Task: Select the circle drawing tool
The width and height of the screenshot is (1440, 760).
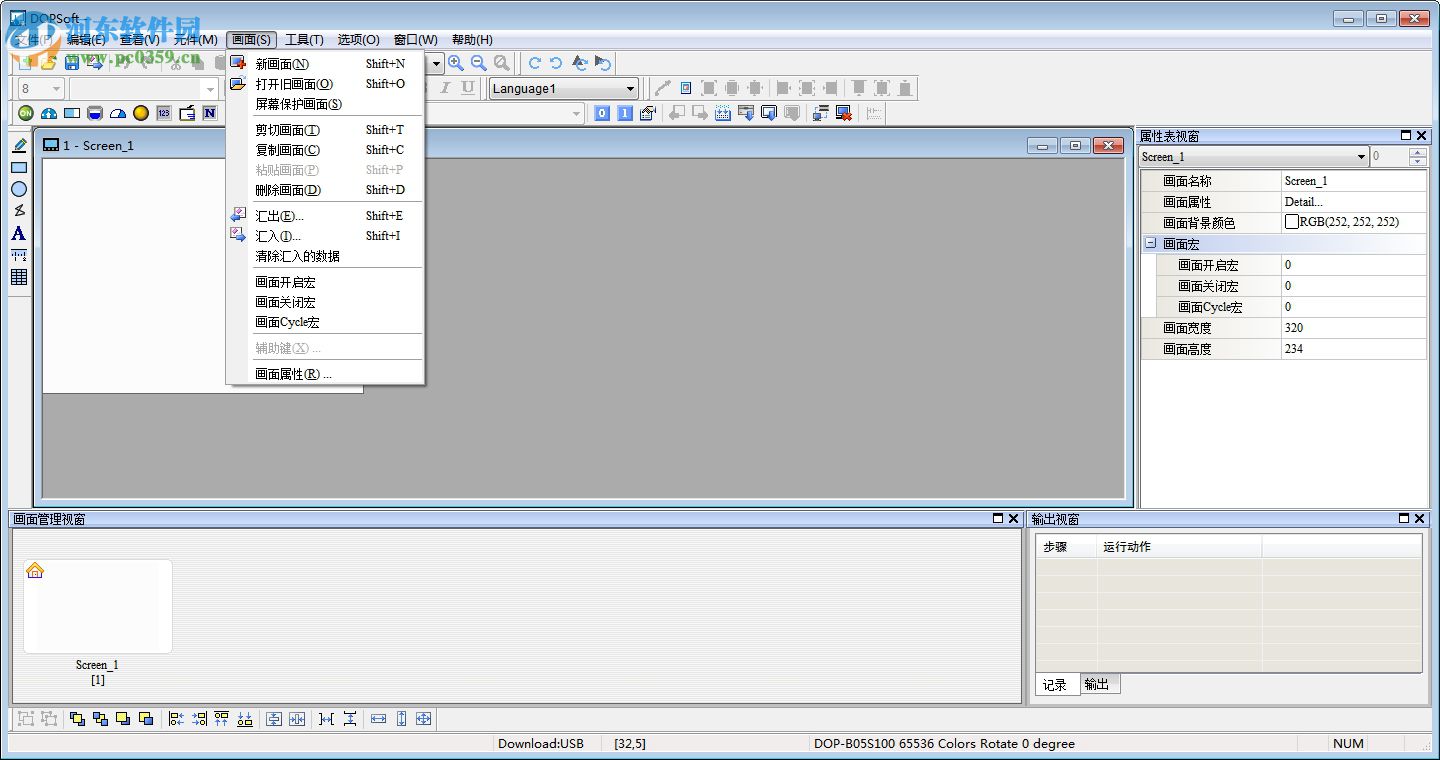Action: pyautogui.click(x=19, y=189)
